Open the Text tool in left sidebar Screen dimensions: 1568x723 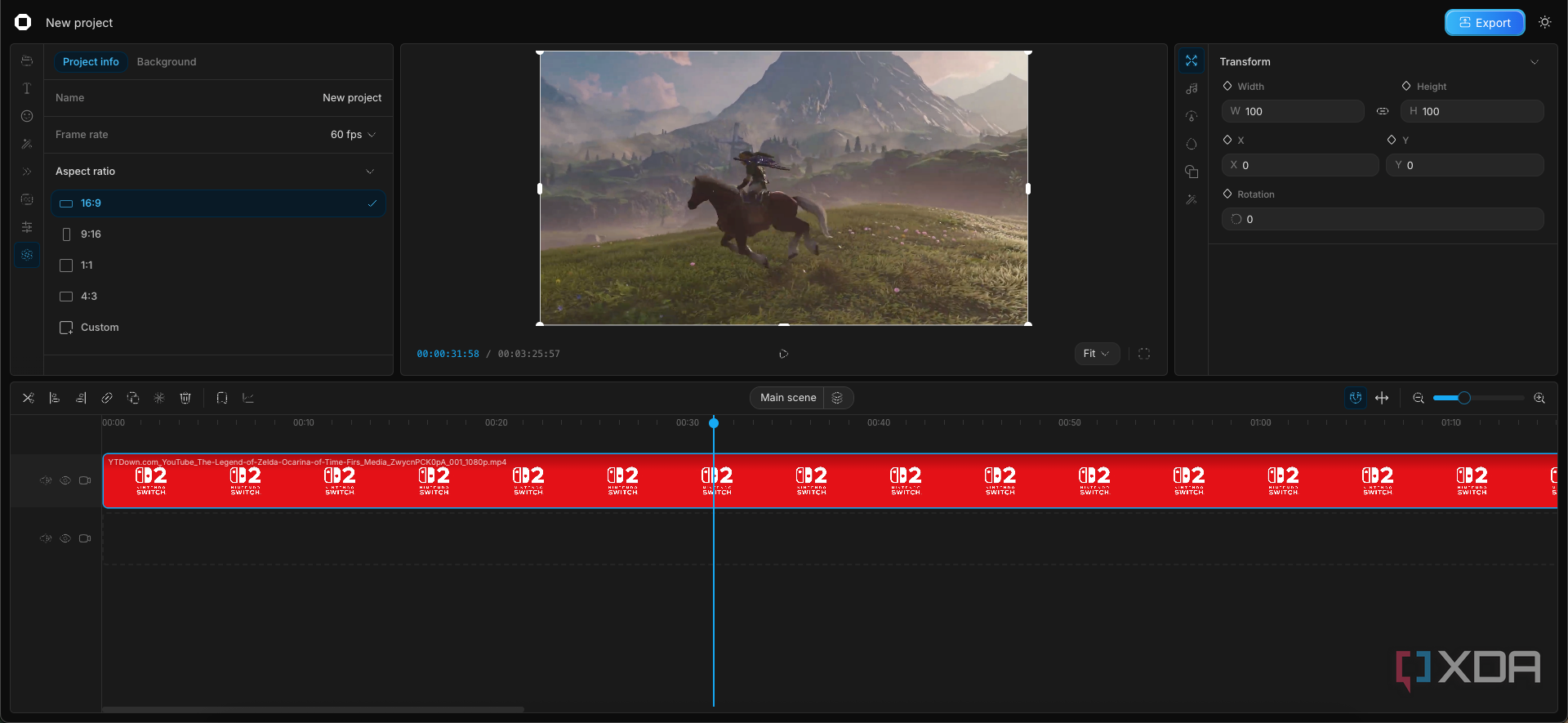27,88
